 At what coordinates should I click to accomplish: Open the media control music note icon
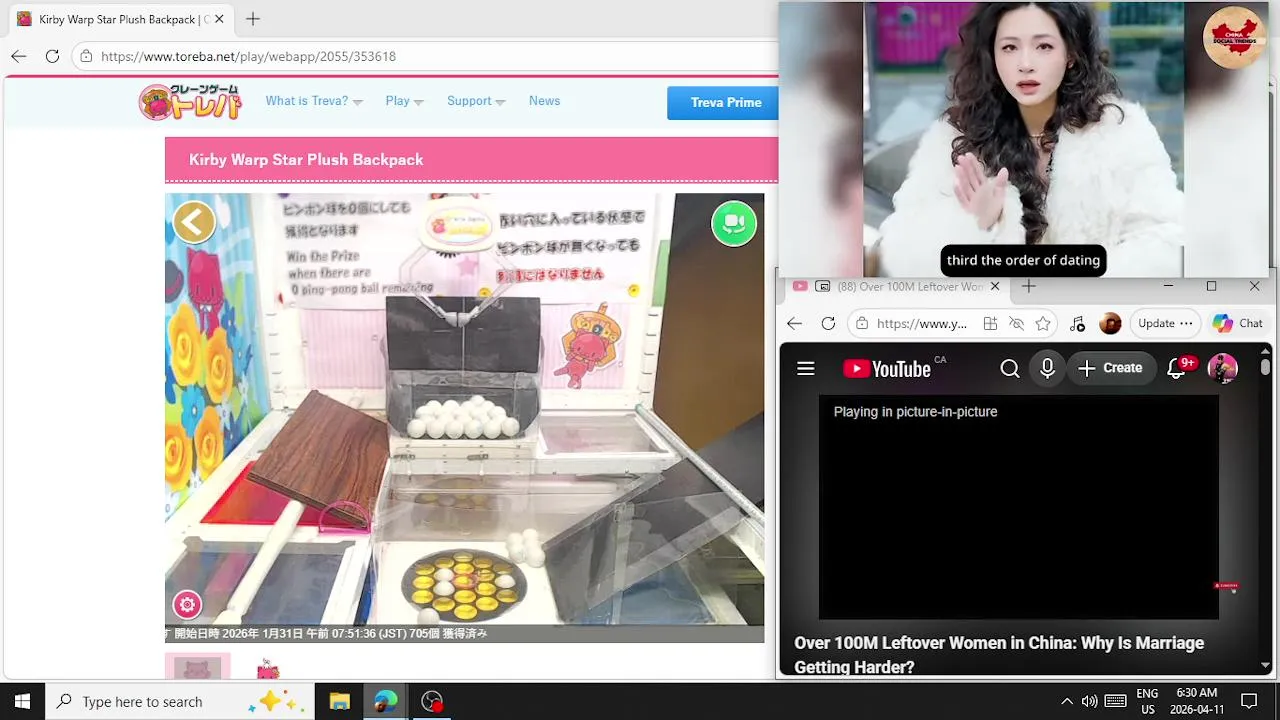(1077, 324)
